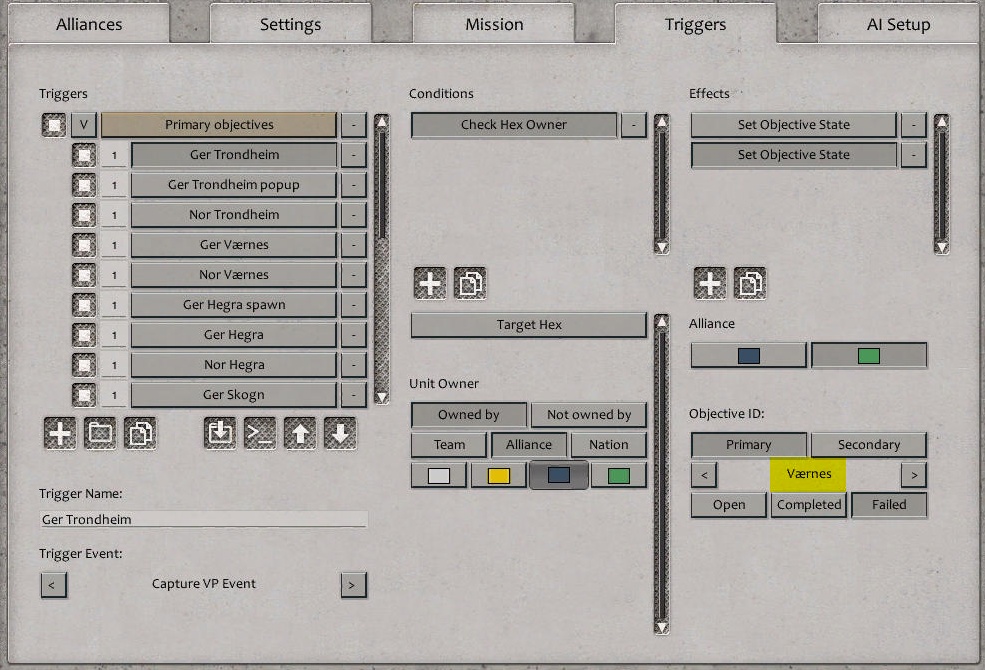Go to previous Trigger Event option
Screen dimensions: 985x670
53,585
